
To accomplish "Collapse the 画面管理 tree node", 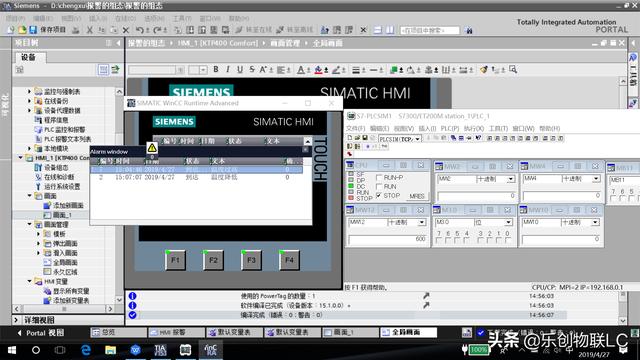I will point(29,224).
